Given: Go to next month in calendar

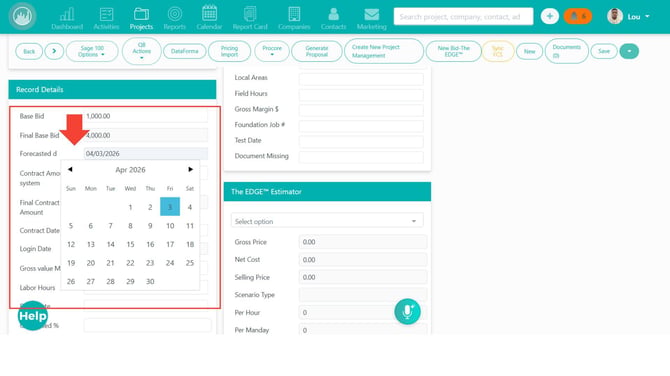Looking at the screenshot, I should pos(191,170).
